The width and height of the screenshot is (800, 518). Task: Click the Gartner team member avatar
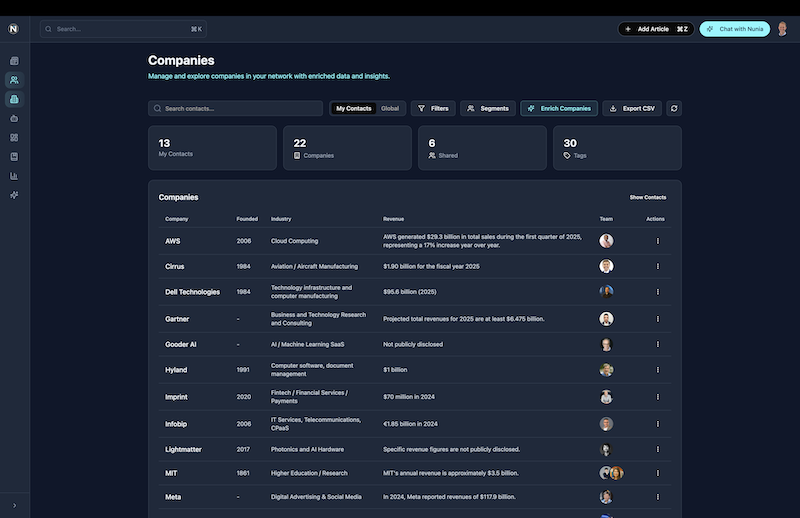point(606,319)
